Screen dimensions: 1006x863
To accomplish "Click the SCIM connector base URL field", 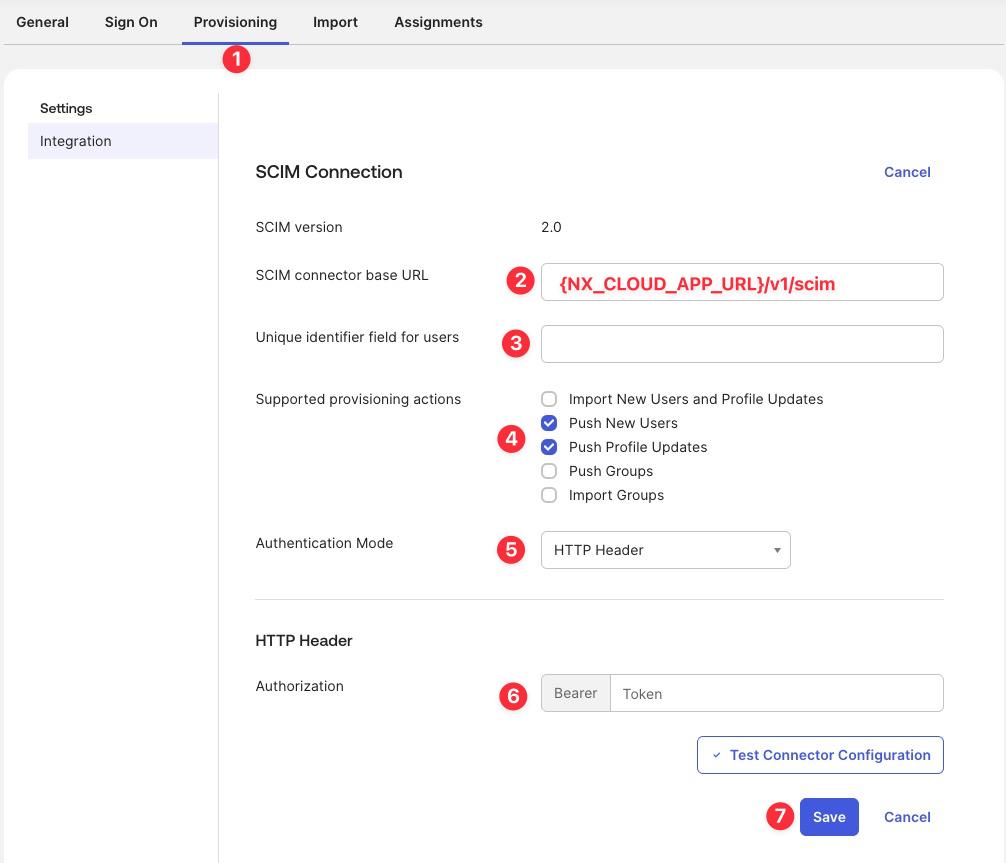I will [x=741, y=283].
